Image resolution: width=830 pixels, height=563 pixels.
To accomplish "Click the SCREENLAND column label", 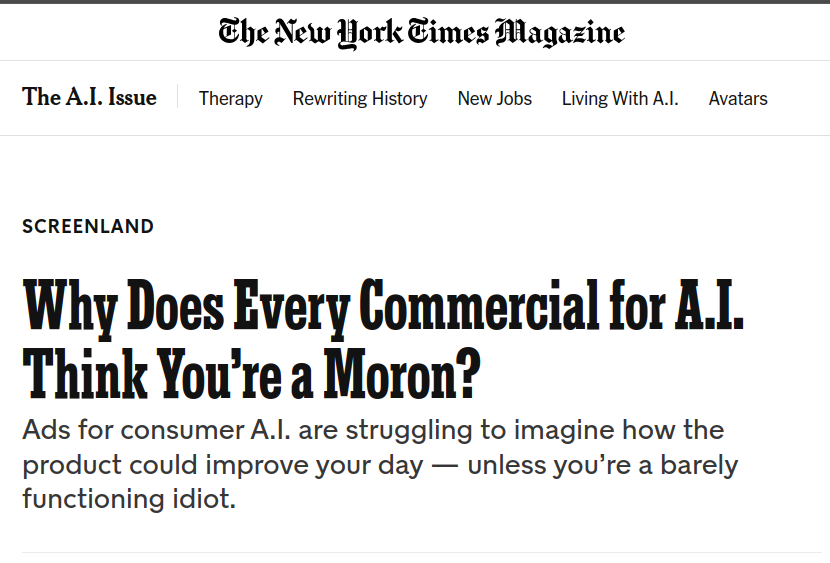I will click(x=88, y=226).
